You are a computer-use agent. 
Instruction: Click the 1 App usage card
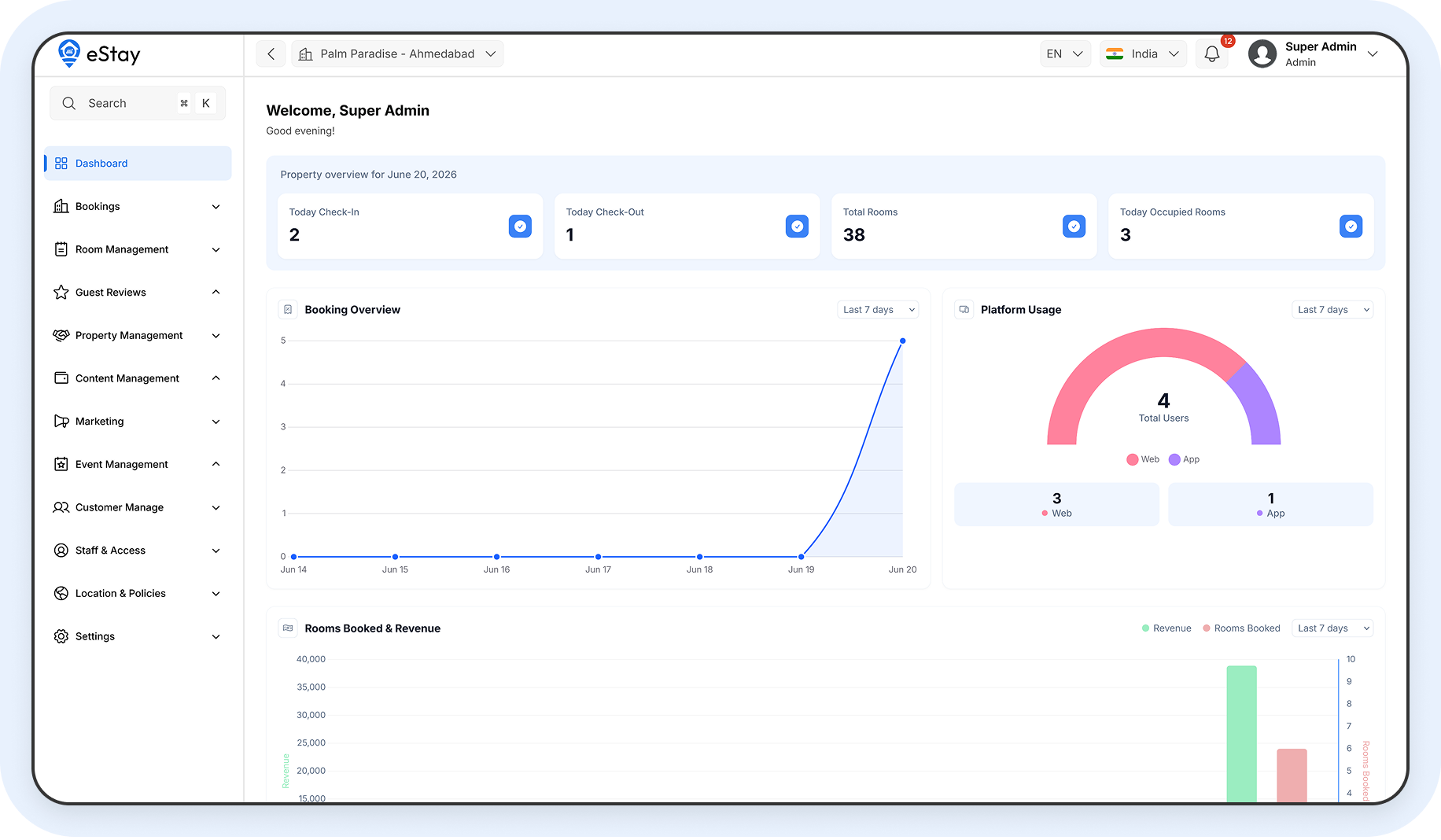click(1270, 504)
